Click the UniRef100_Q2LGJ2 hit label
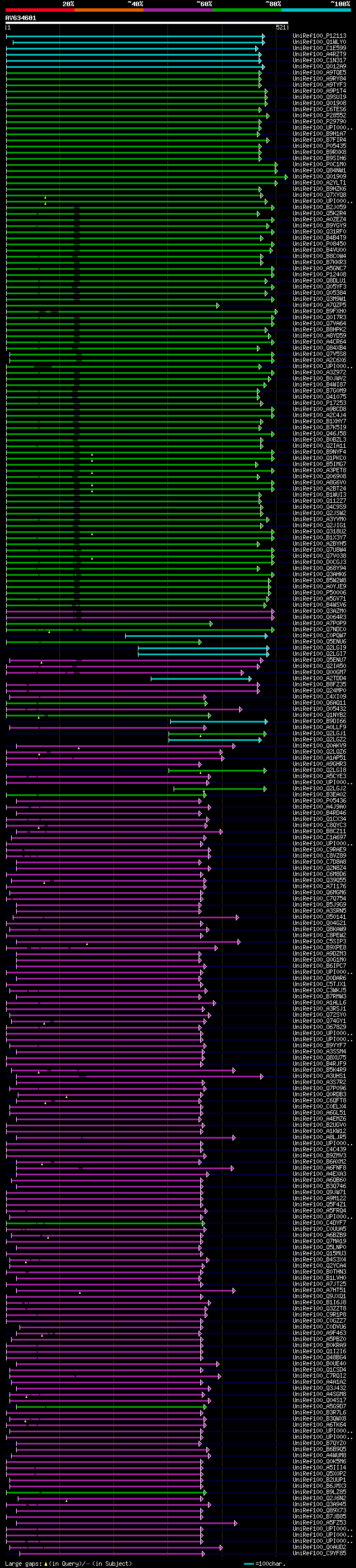This screenshot has height=1568, width=356. pos(319,789)
